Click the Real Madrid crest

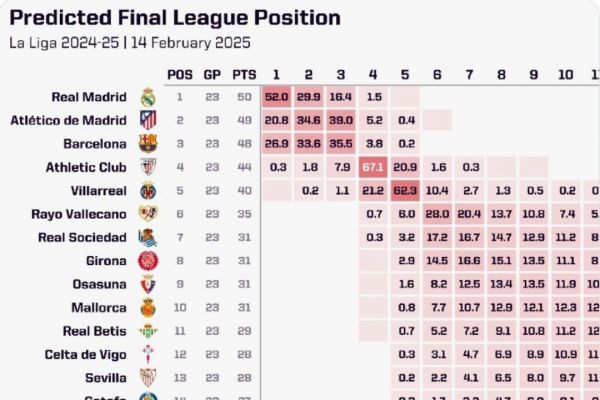coord(148,97)
